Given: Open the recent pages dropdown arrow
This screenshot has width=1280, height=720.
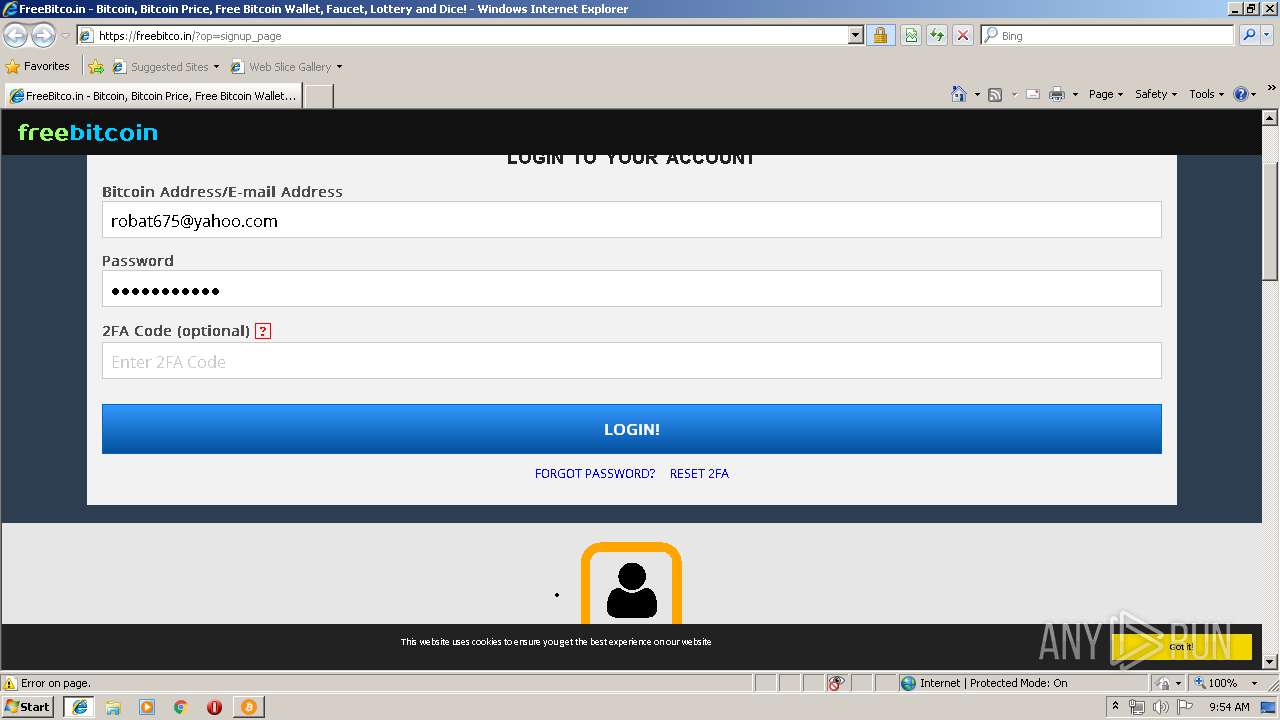Looking at the screenshot, I should (x=65, y=36).
